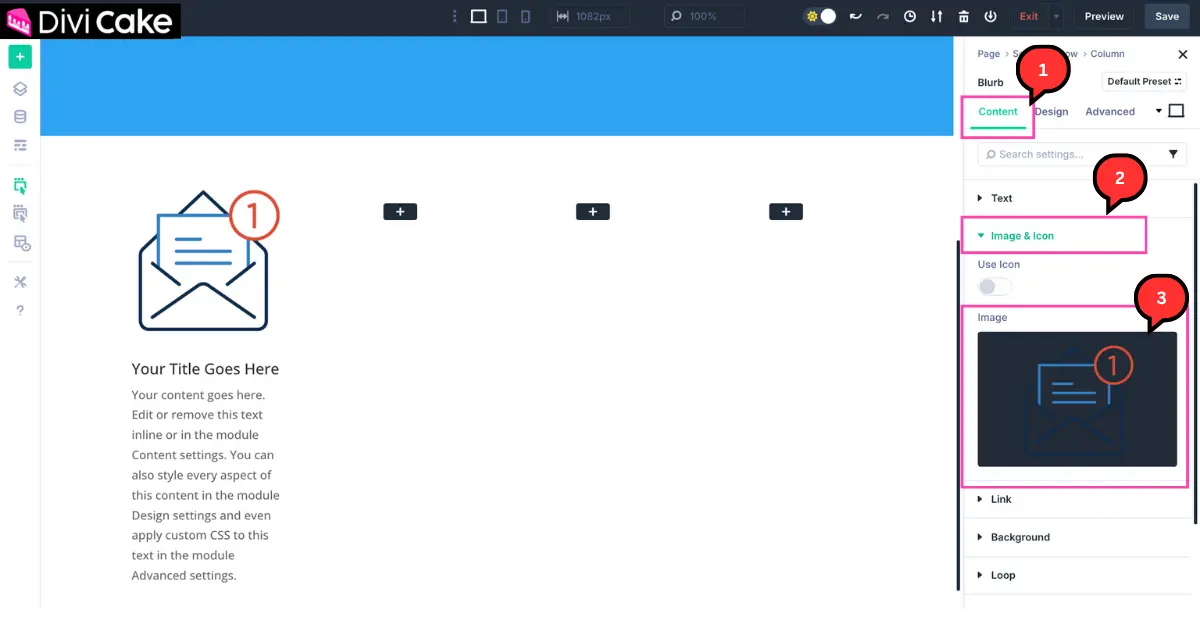
Task: Toggle the light/dark mode sun switch
Action: point(820,16)
